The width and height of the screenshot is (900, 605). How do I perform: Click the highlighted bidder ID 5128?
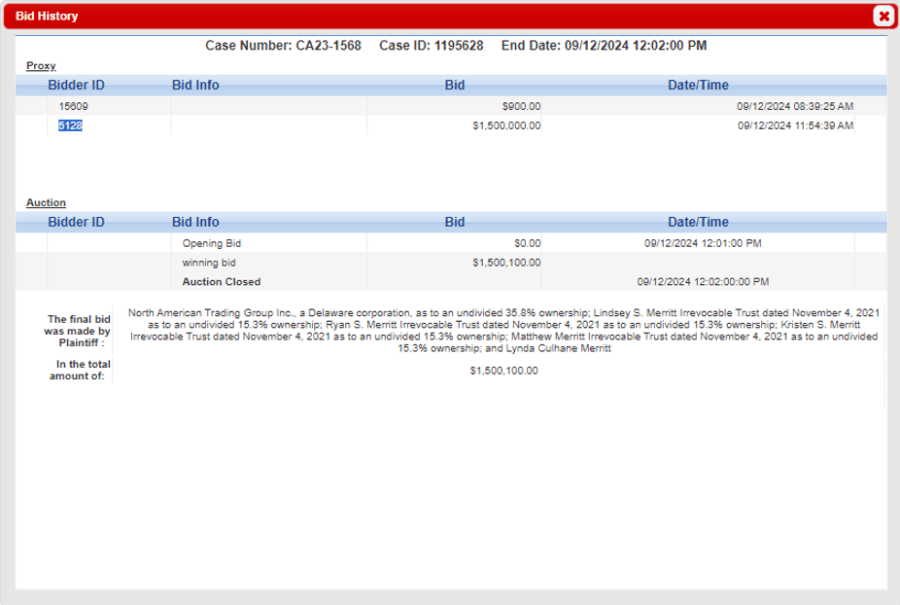click(70, 126)
